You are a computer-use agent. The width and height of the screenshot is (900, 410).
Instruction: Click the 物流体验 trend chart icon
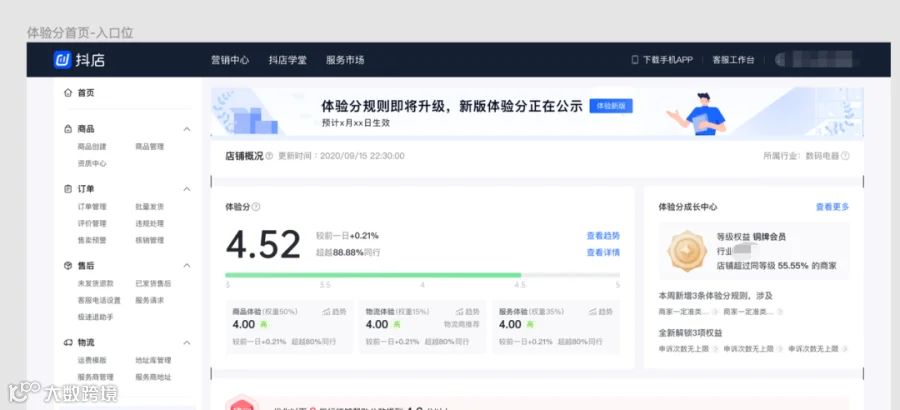(x=460, y=312)
